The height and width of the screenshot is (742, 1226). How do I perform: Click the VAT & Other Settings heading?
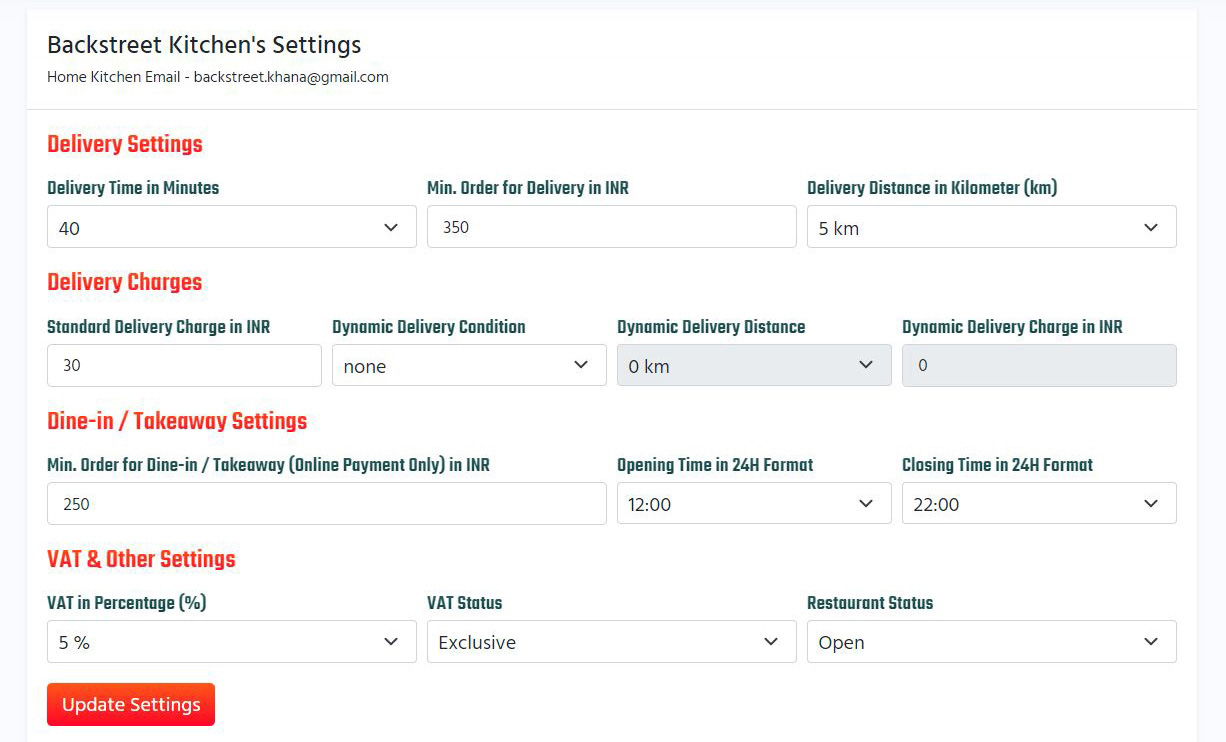coord(141,559)
